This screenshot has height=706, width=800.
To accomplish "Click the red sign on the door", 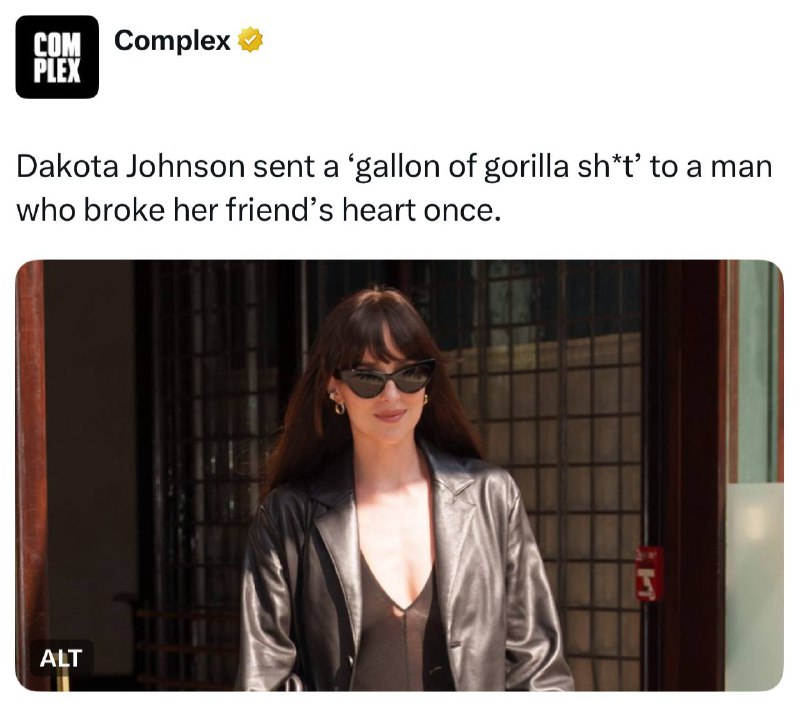I will 649,574.
